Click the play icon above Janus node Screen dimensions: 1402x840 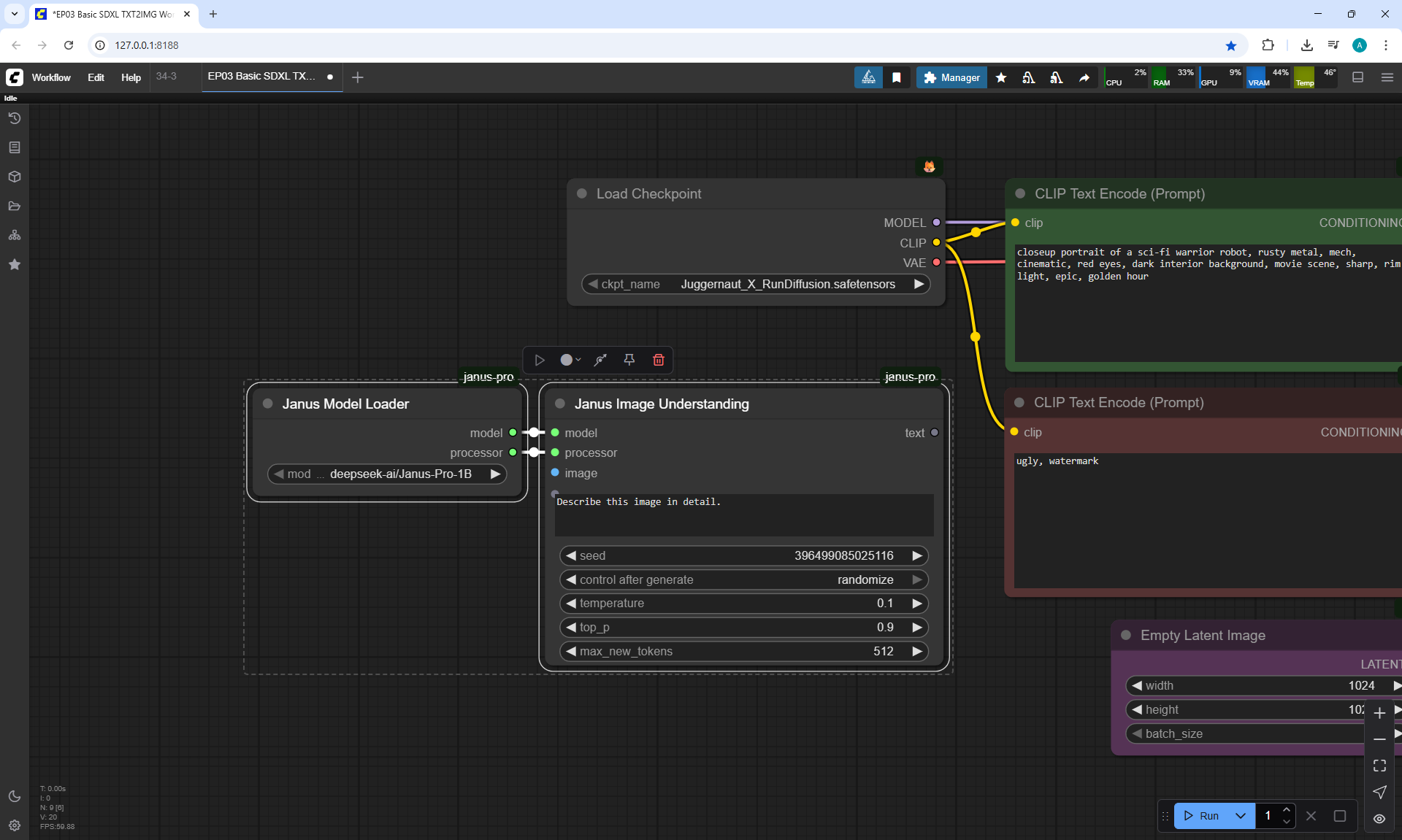(540, 360)
